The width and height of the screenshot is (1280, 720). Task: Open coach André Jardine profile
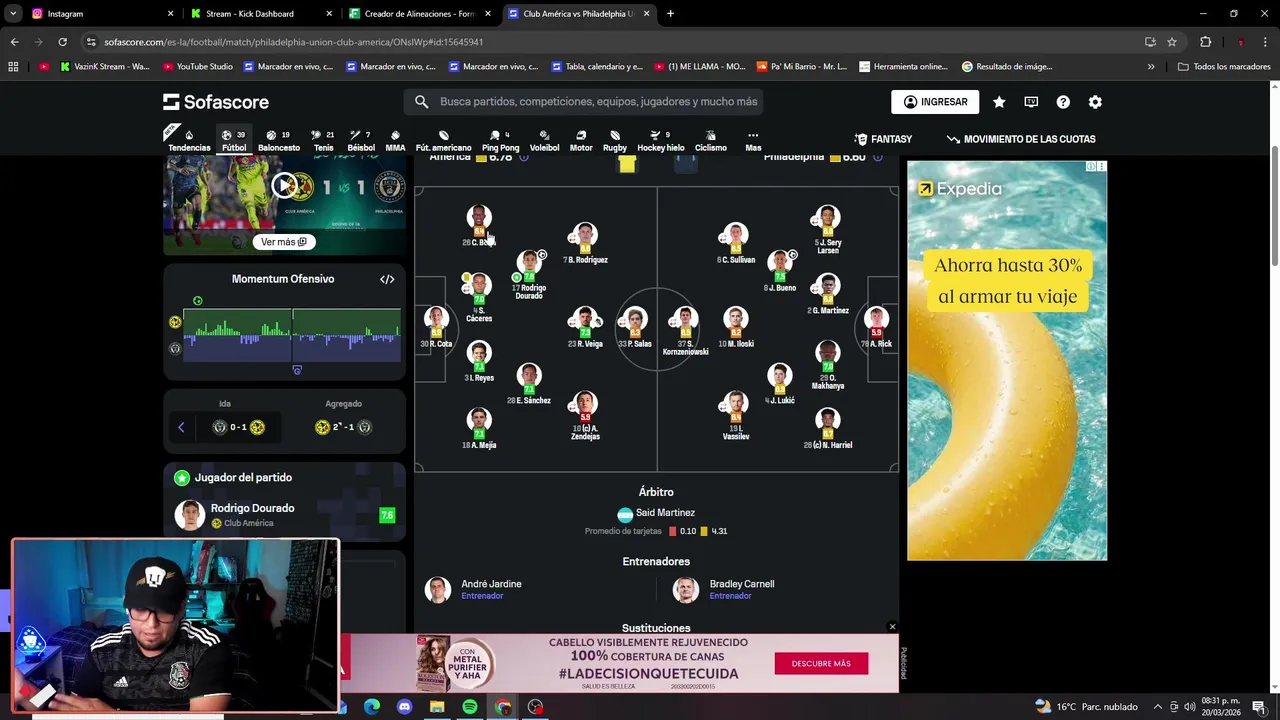tap(474, 589)
